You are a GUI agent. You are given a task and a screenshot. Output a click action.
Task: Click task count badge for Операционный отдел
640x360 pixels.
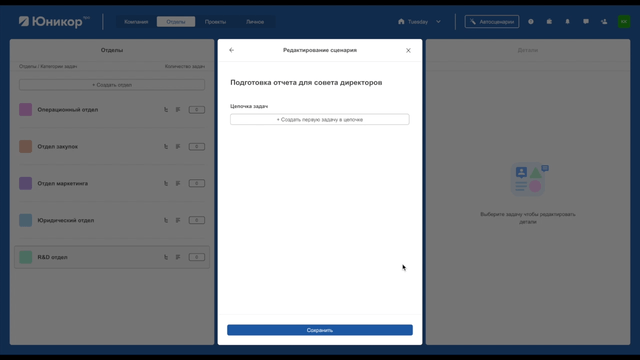point(196,109)
